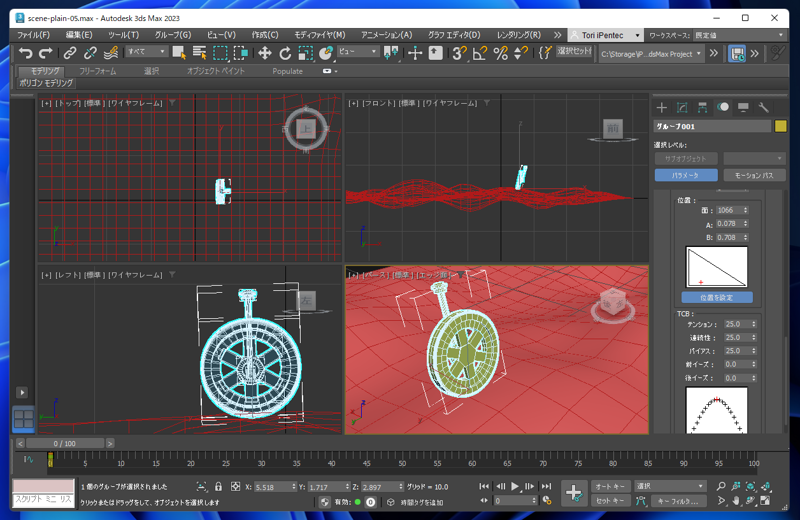Expand the 選択 key filter dropdown
800x520 pixels.
click(x=670, y=486)
